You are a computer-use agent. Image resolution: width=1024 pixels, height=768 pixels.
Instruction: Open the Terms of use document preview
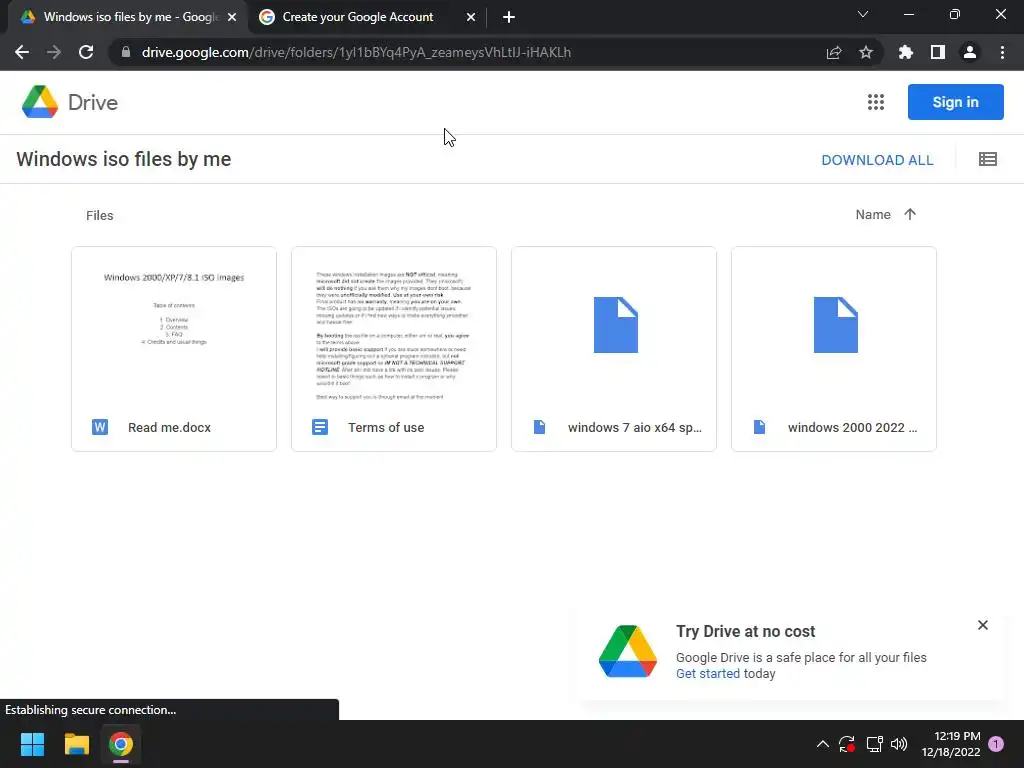(x=394, y=327)
